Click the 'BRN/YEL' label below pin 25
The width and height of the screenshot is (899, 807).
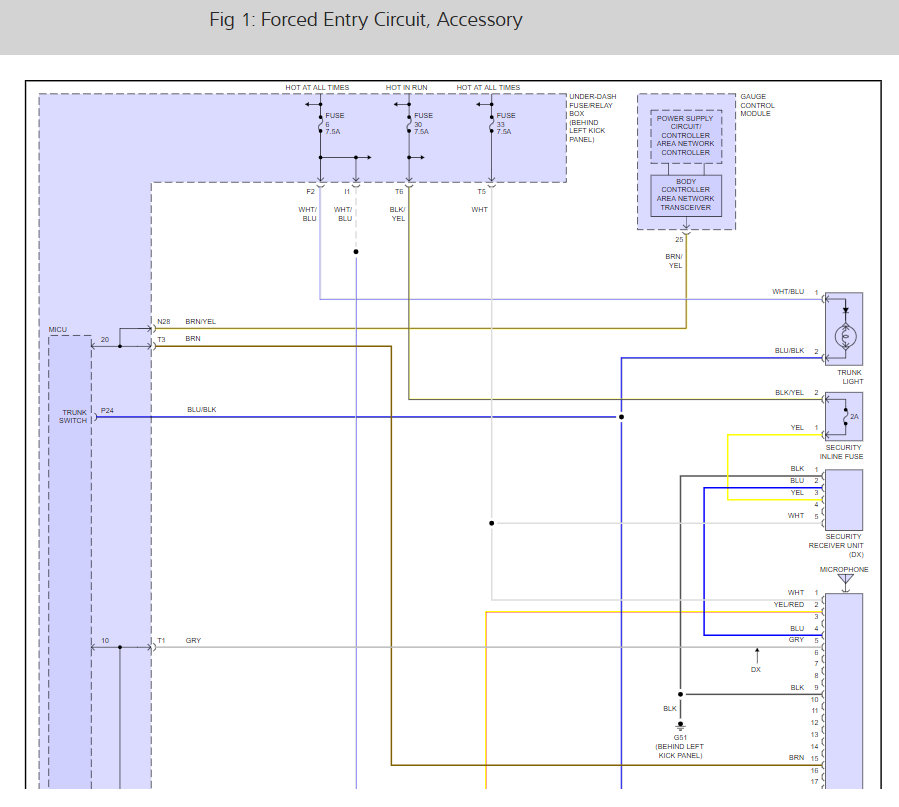click(x=674, y=261)
